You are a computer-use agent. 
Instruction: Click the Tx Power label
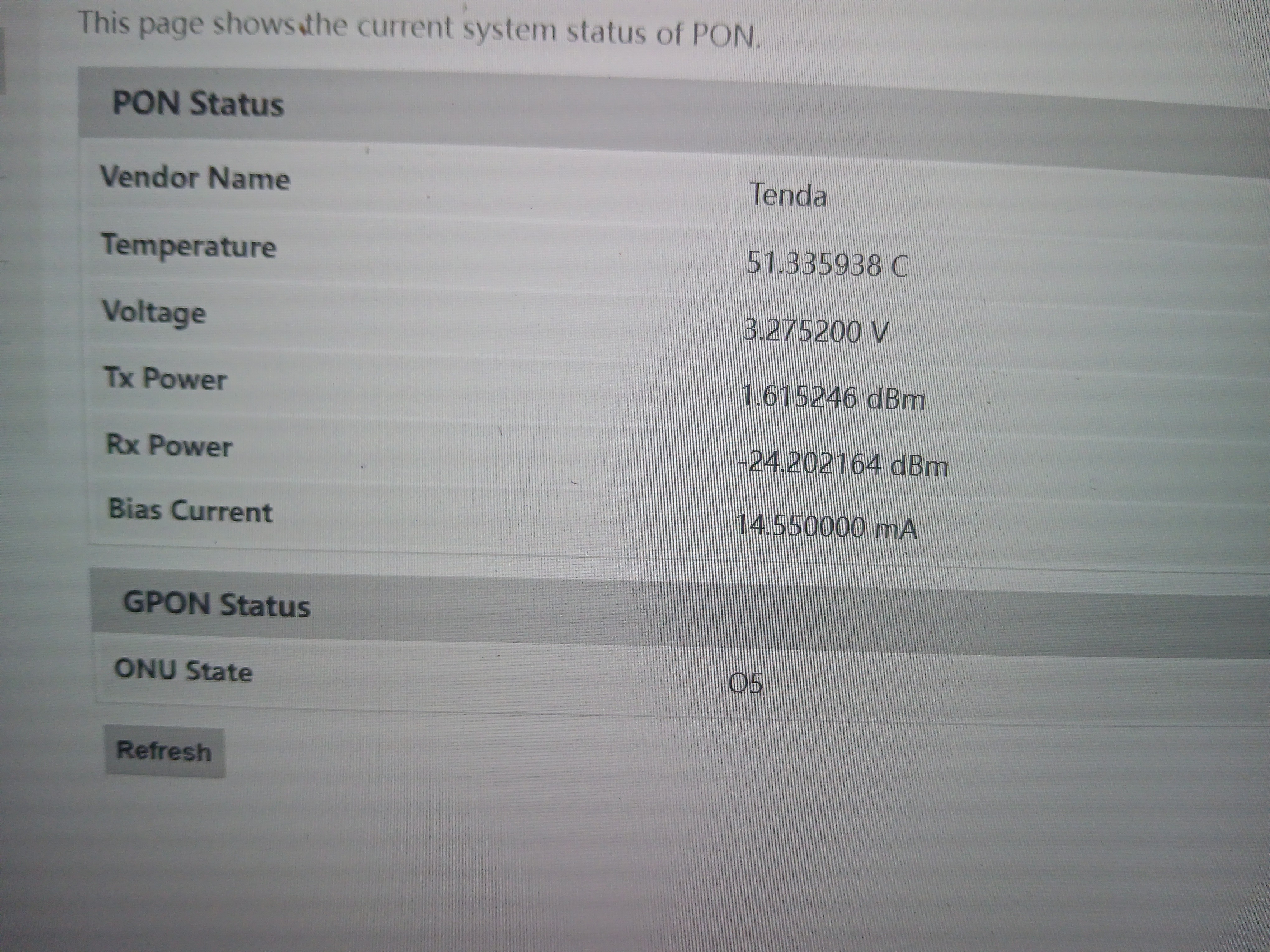165,379
